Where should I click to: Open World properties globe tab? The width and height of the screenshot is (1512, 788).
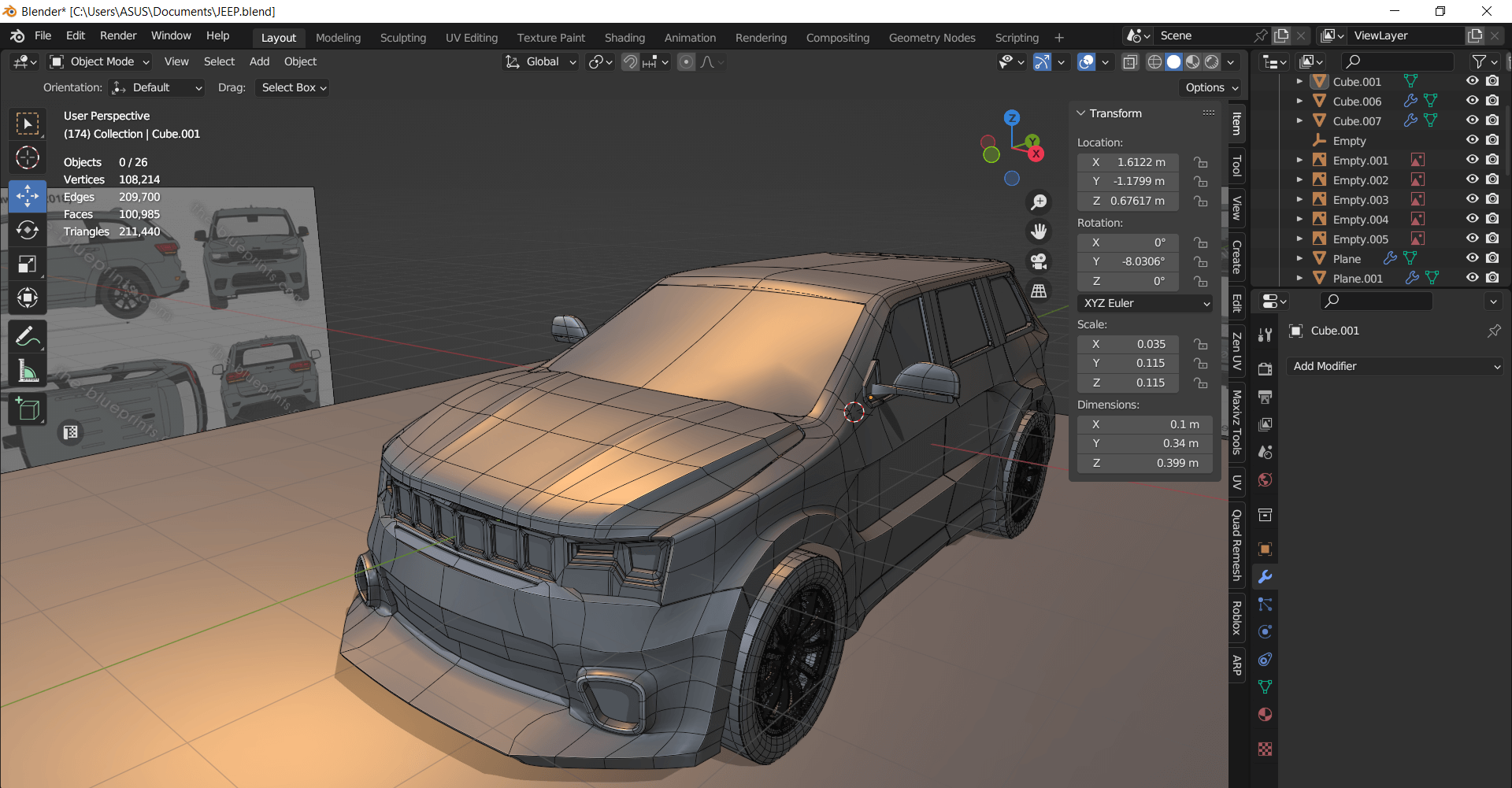1266,480
